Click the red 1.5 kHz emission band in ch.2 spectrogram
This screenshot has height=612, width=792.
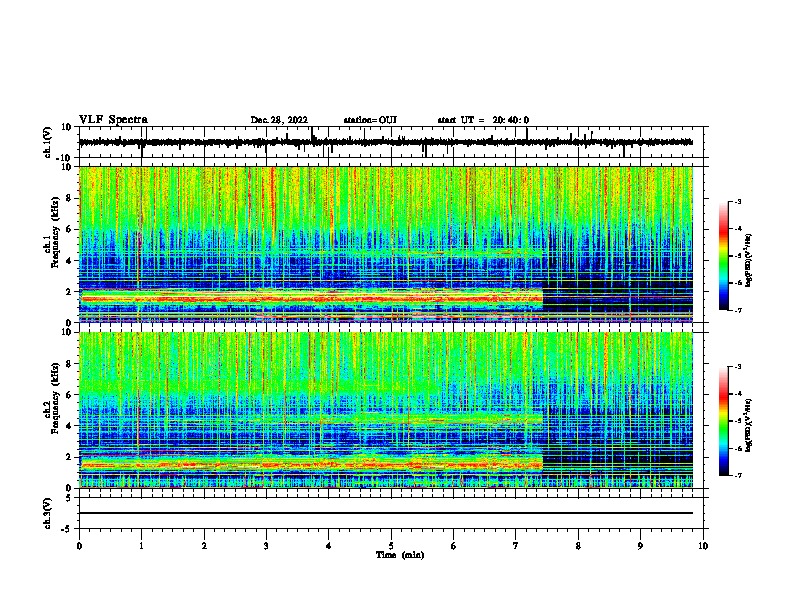[x=311, y=465]
